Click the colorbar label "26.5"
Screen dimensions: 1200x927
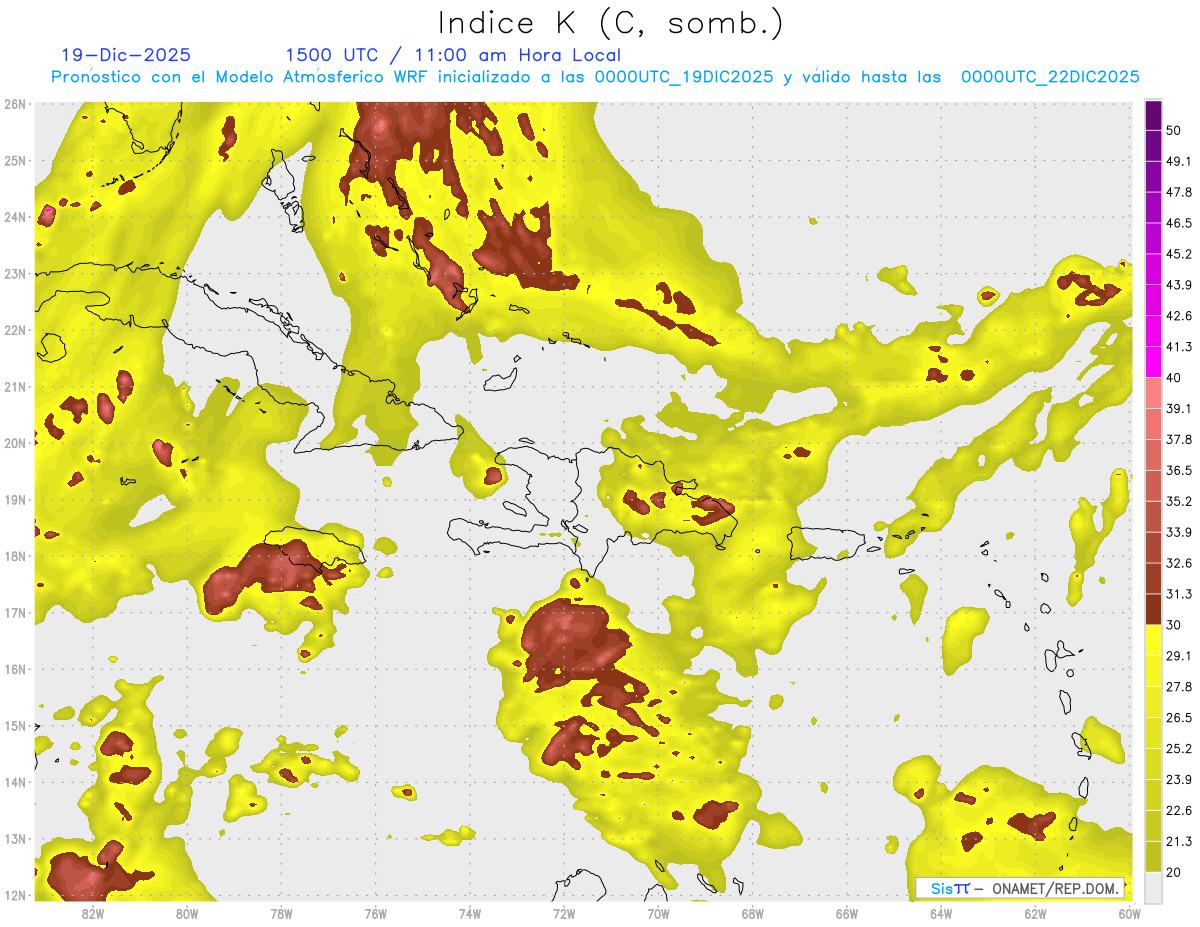click(x=1179, y=718)
